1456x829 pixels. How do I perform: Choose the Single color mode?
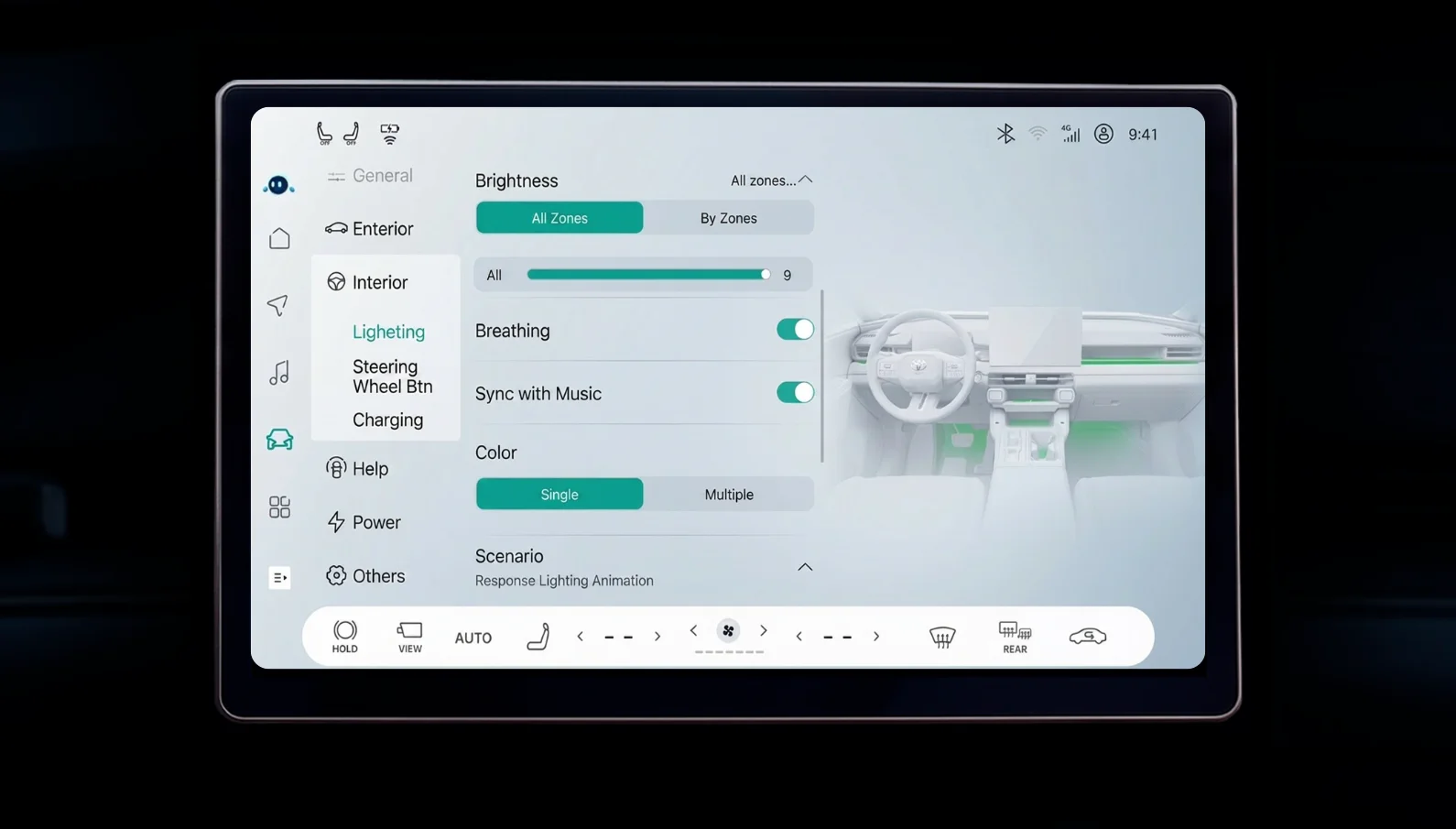point(560,495)
